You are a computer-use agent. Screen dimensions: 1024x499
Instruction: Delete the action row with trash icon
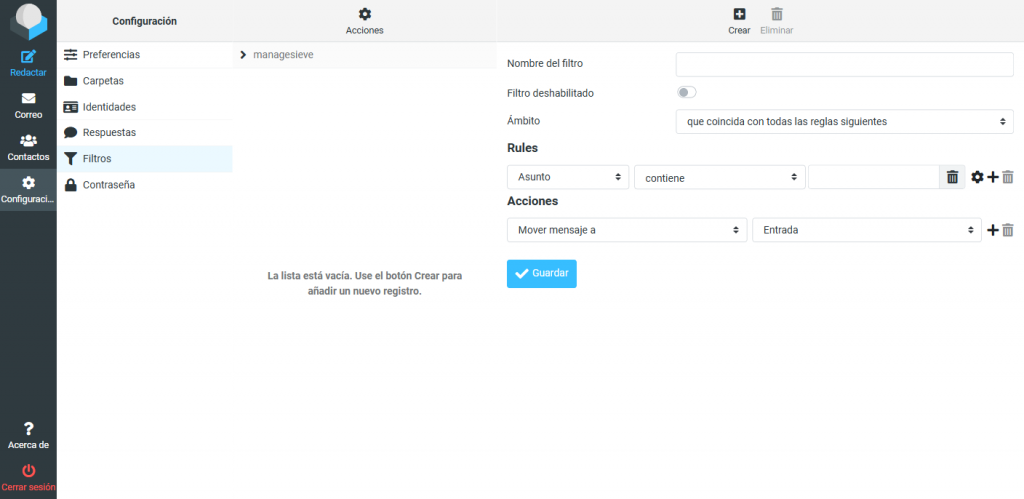point(1008,230)
